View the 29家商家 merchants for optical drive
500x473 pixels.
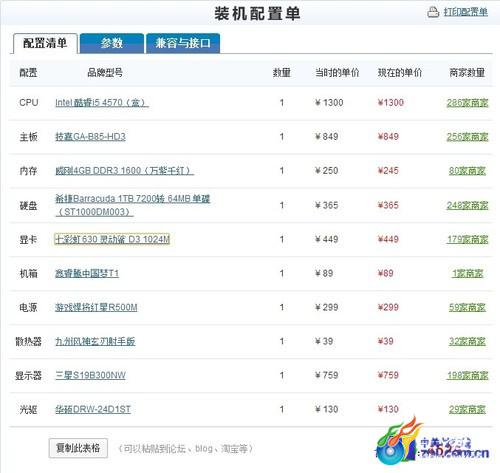pyautogui.click(x=467, y=409)
